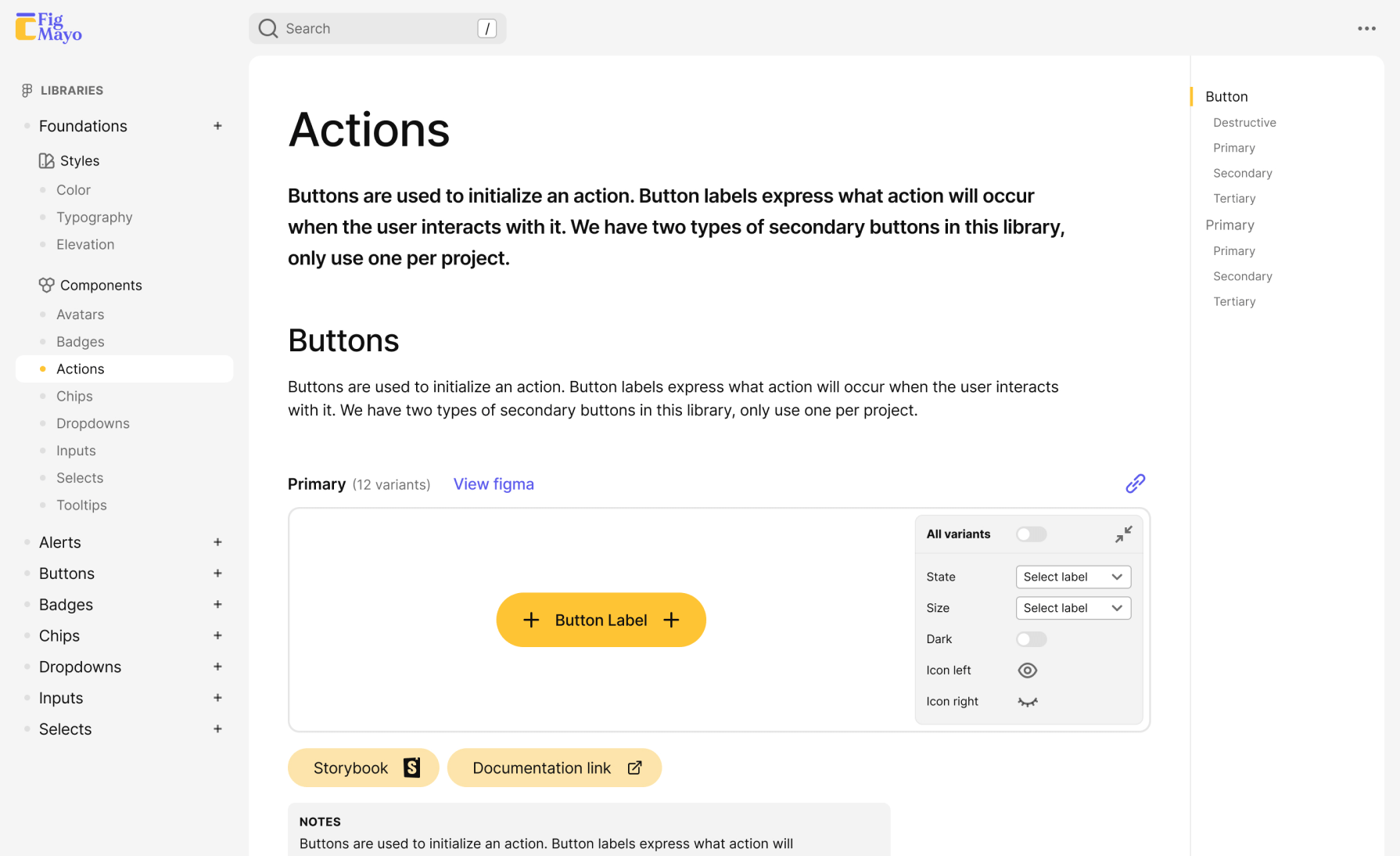Collapse the variants panel using diagonal arrows icon

1124,534
